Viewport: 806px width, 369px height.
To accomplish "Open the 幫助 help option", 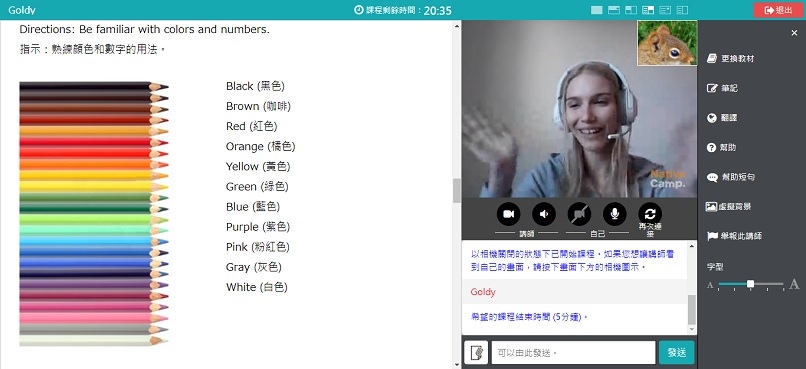I will 722,147.
